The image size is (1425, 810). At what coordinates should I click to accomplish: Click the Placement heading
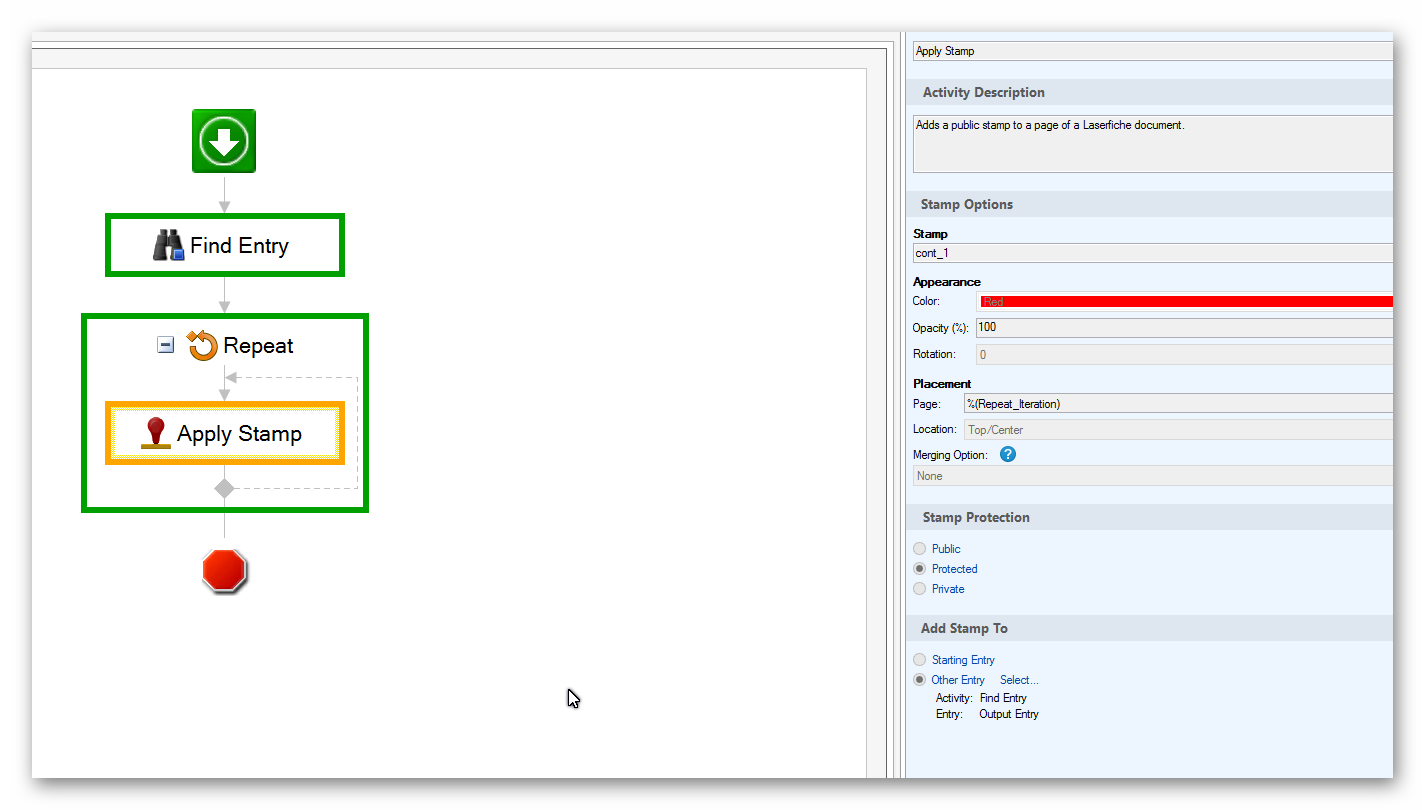coord(942,384)
